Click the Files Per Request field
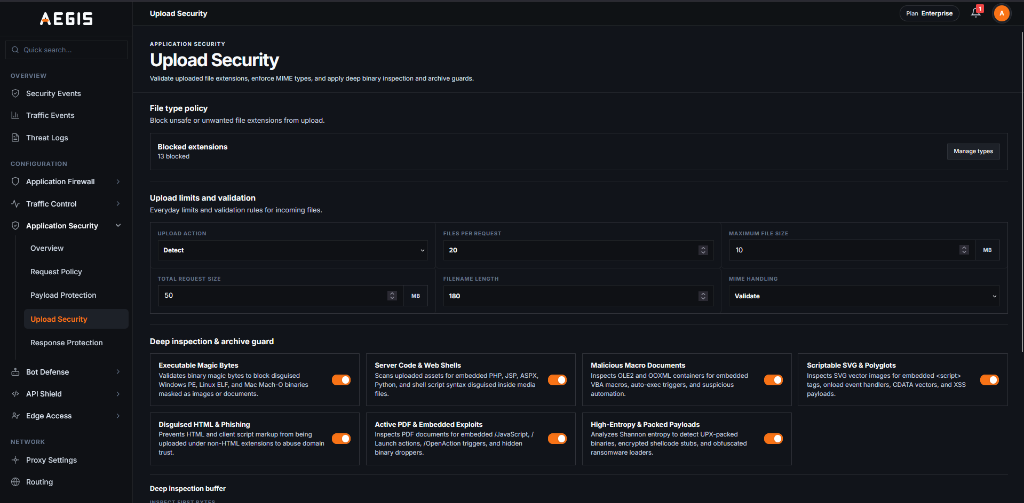The height and width of the screenshot is (503, 1024). [x=578, y=250]
